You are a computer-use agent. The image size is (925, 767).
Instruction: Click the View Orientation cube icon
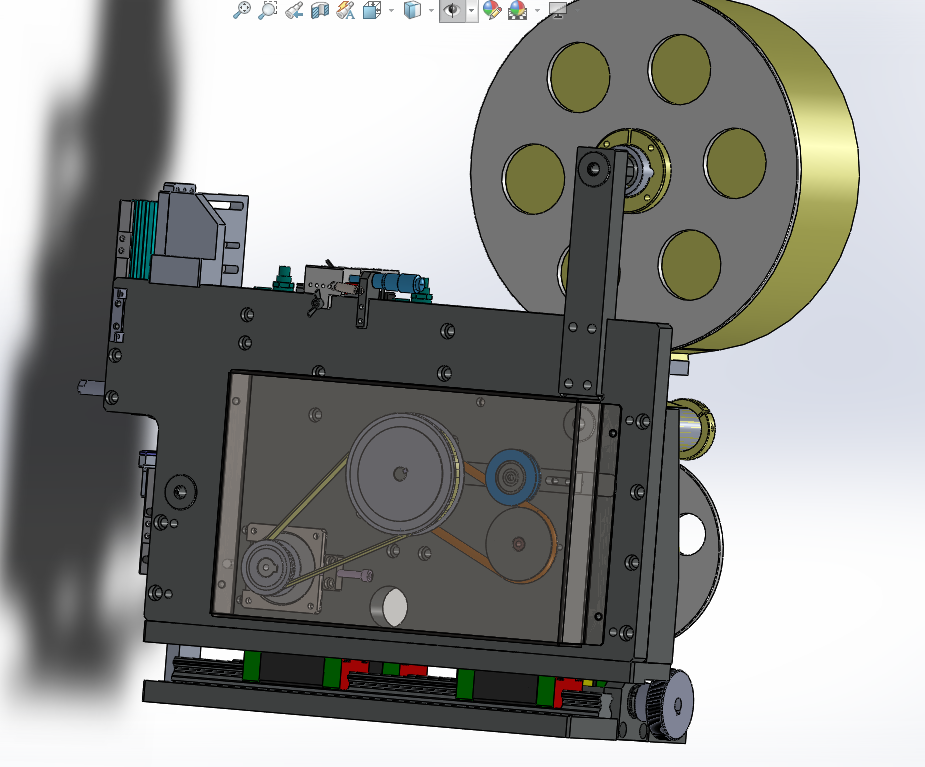coord(372,10)
